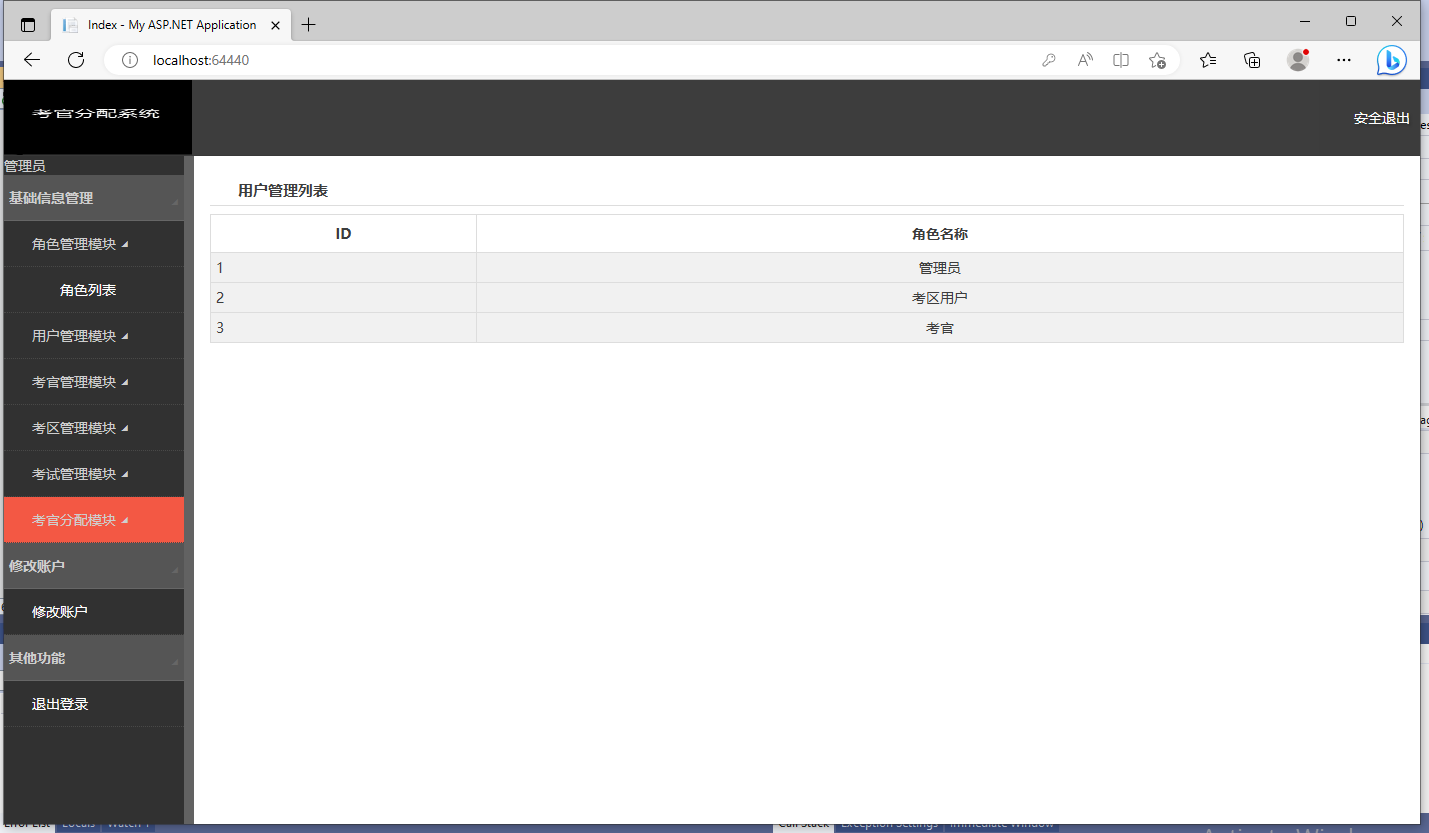
Task: Open a new browser tab
Action: (308, 25)
